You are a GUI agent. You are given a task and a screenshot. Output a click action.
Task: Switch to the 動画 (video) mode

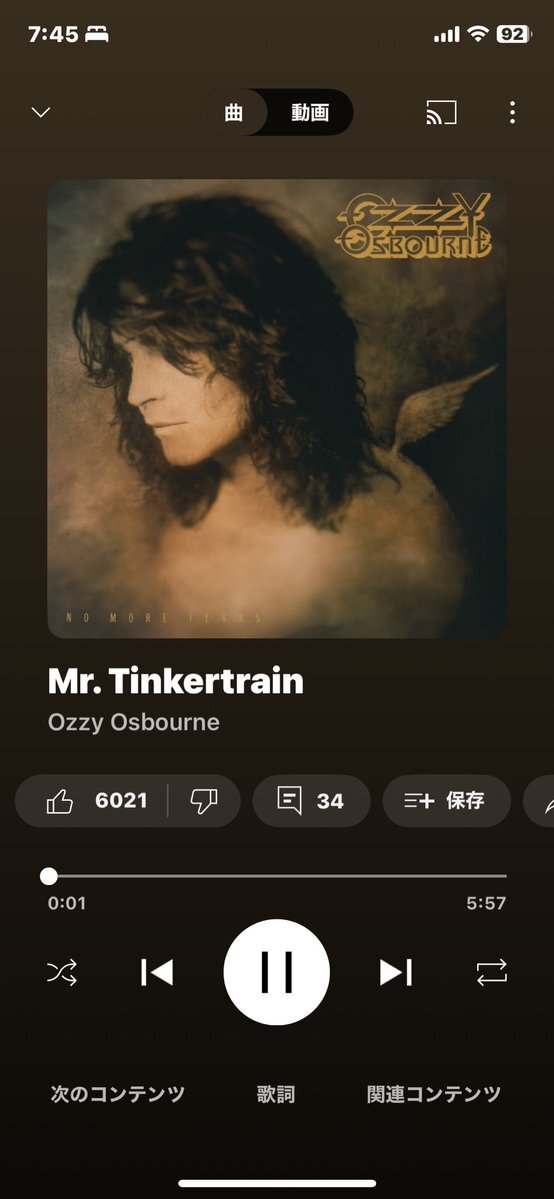[x=310, y=112]
